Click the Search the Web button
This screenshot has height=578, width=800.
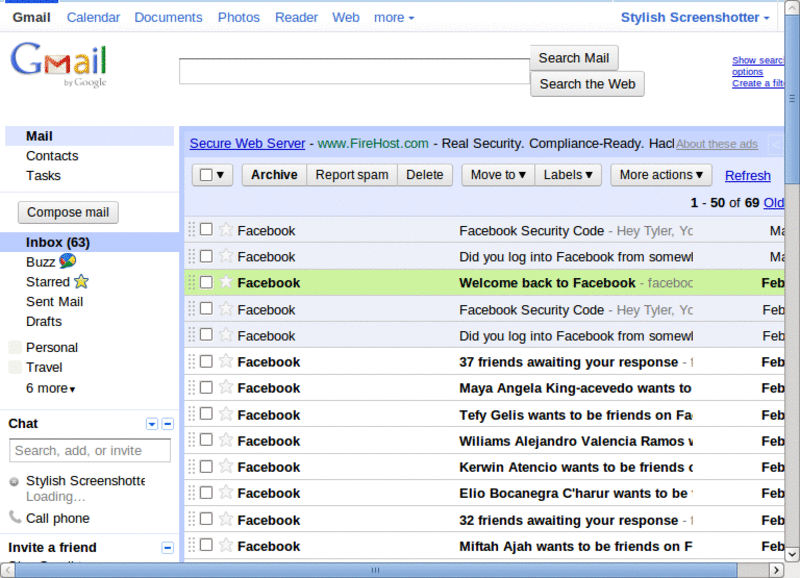[587, 84]
